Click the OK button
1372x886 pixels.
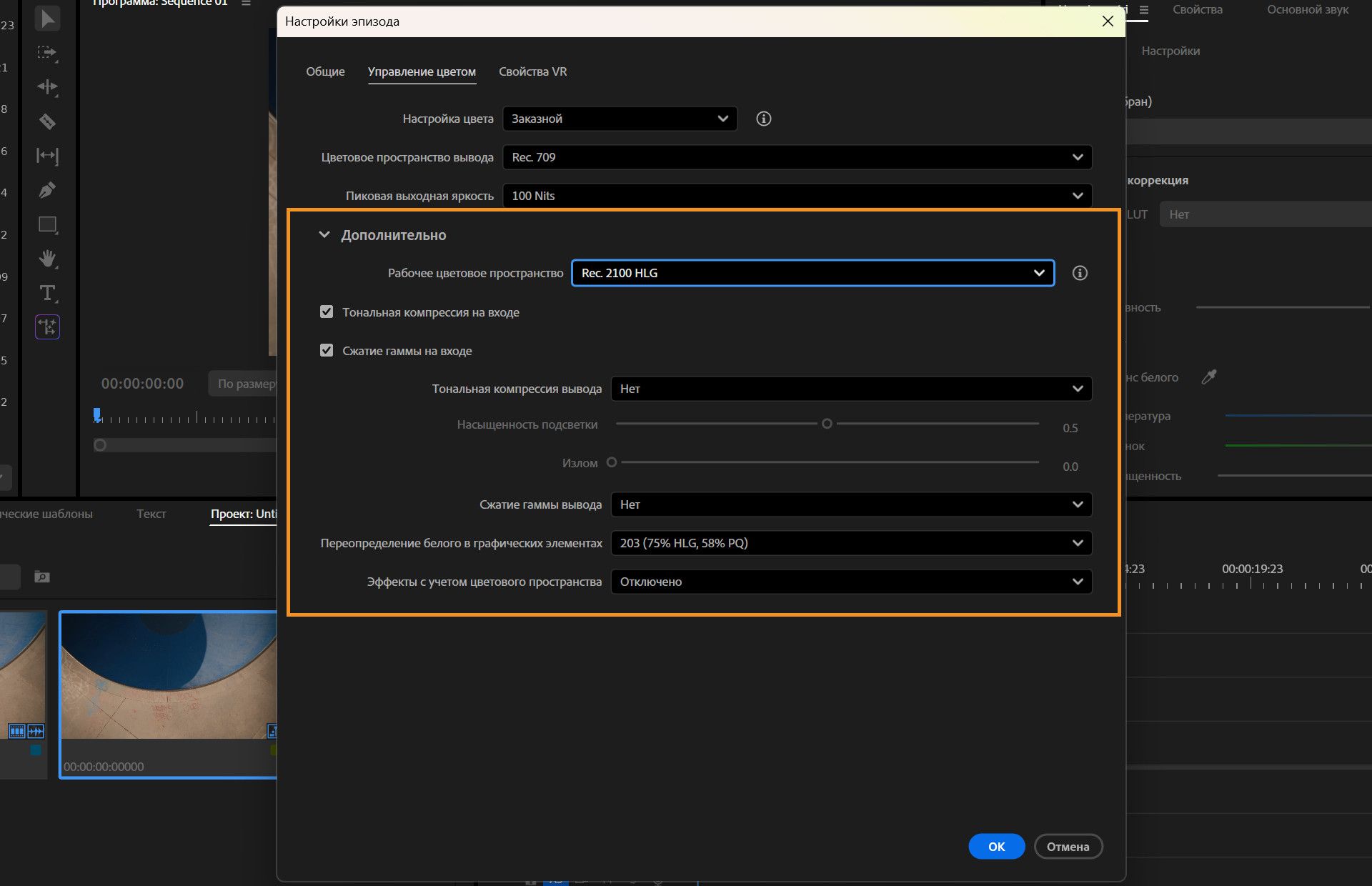(x=996, y=847)
